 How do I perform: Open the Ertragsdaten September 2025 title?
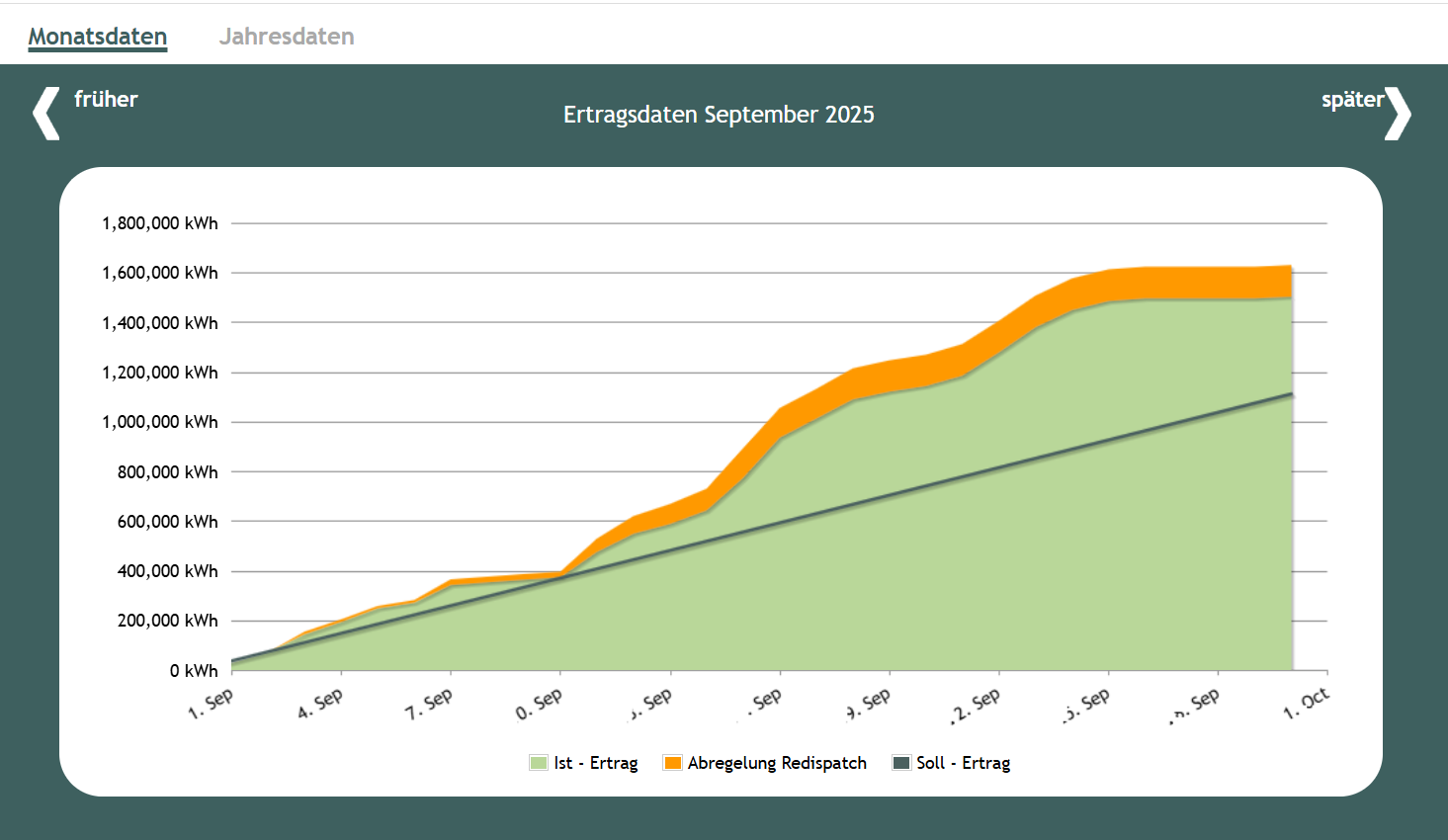pyautogui.click(x=719, y=114)
